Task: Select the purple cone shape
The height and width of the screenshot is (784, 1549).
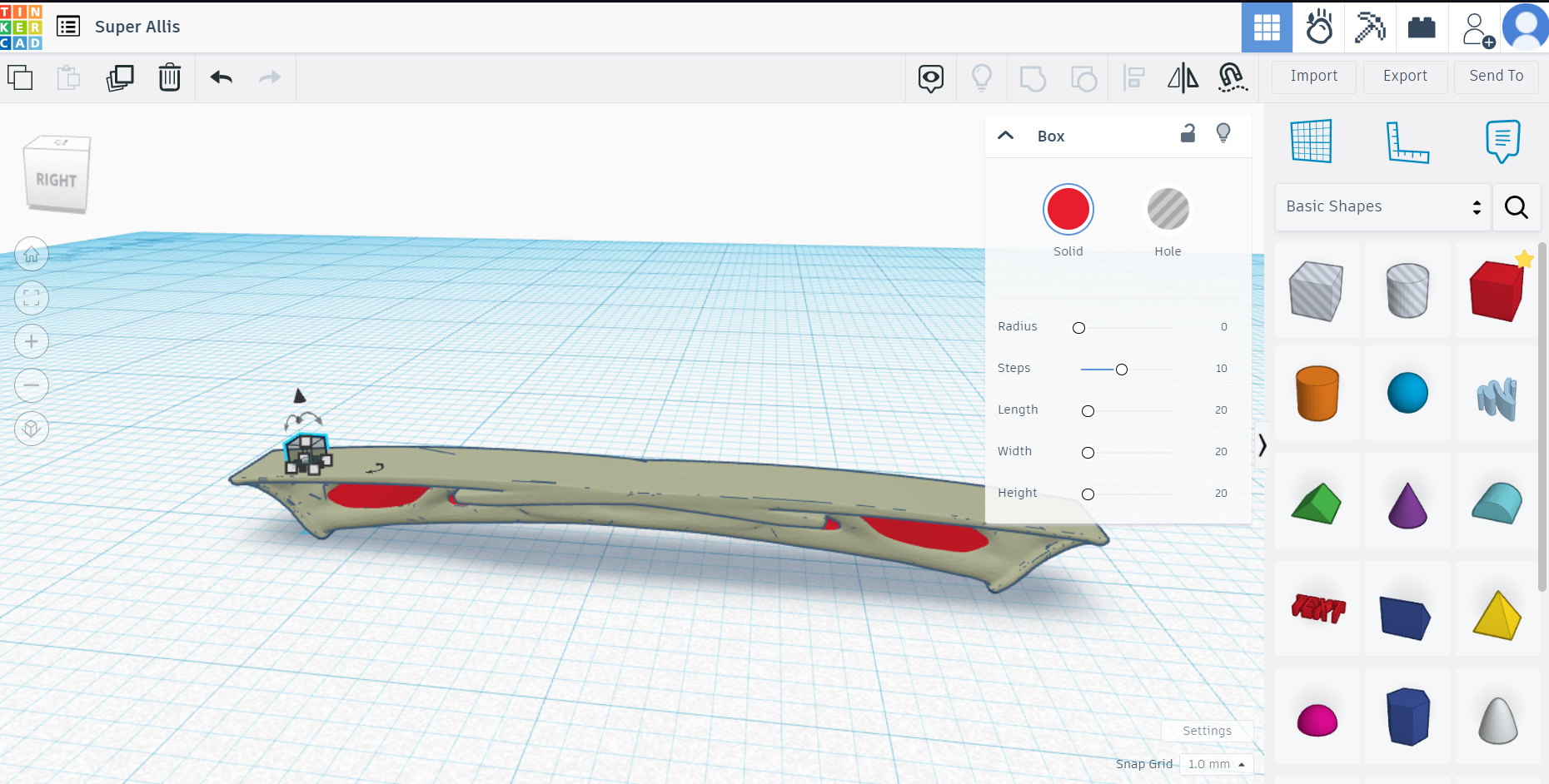Action: point(1408,504)
